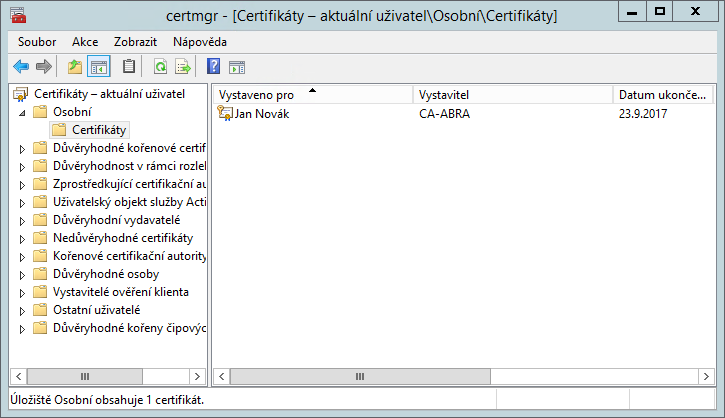Open the Zobrazit menu

point(135,42)
